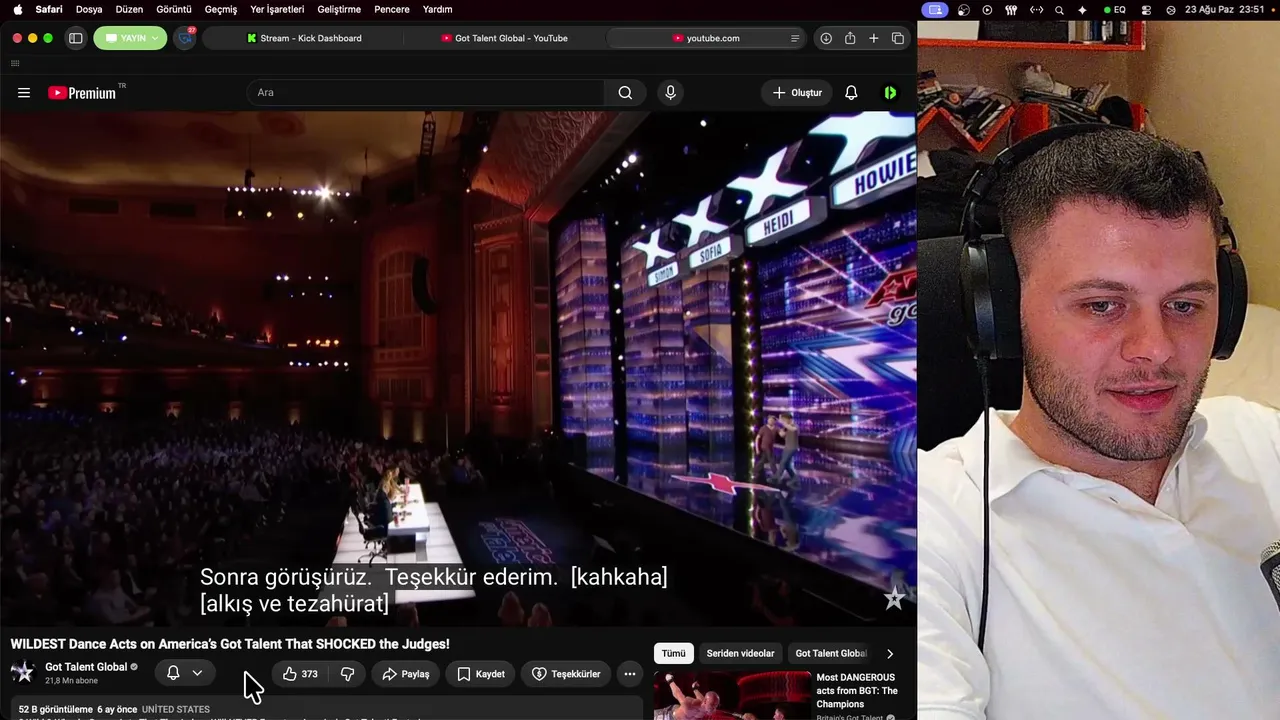The image size is (1280, 720).
Task: Open the Düzen menu
Action: [129, 9]
